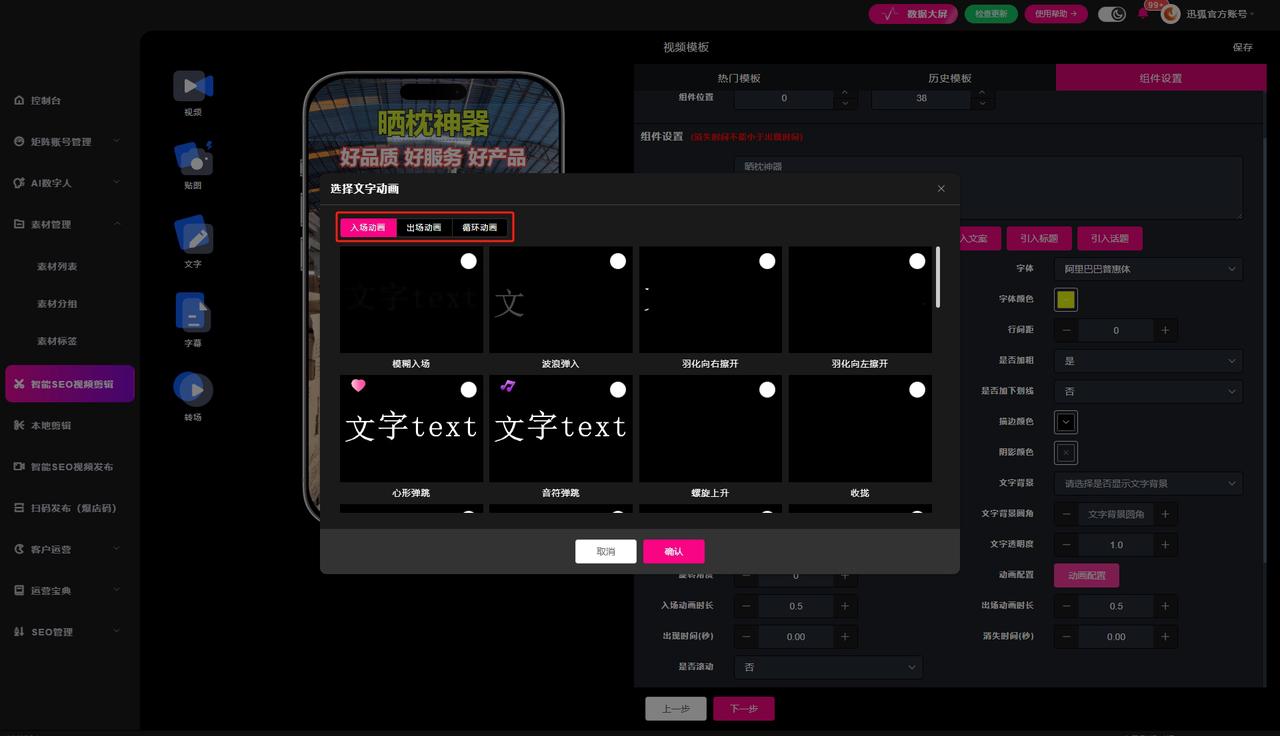Image resolution: width=1280 pixels, height=736 pixels.
Task: Choose the 文字 text component icon
Action: pos(193,236)
